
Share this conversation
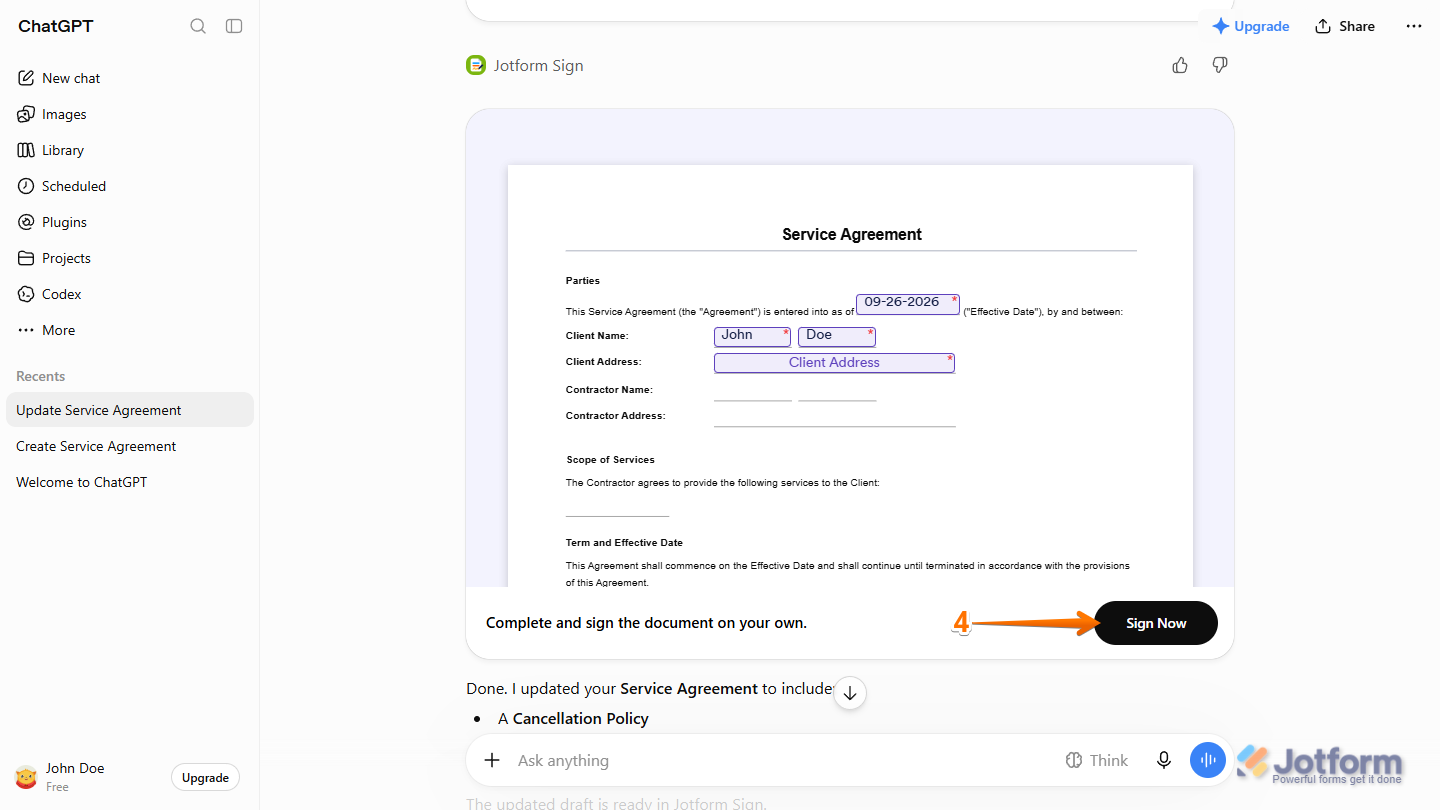point(1345,26)
